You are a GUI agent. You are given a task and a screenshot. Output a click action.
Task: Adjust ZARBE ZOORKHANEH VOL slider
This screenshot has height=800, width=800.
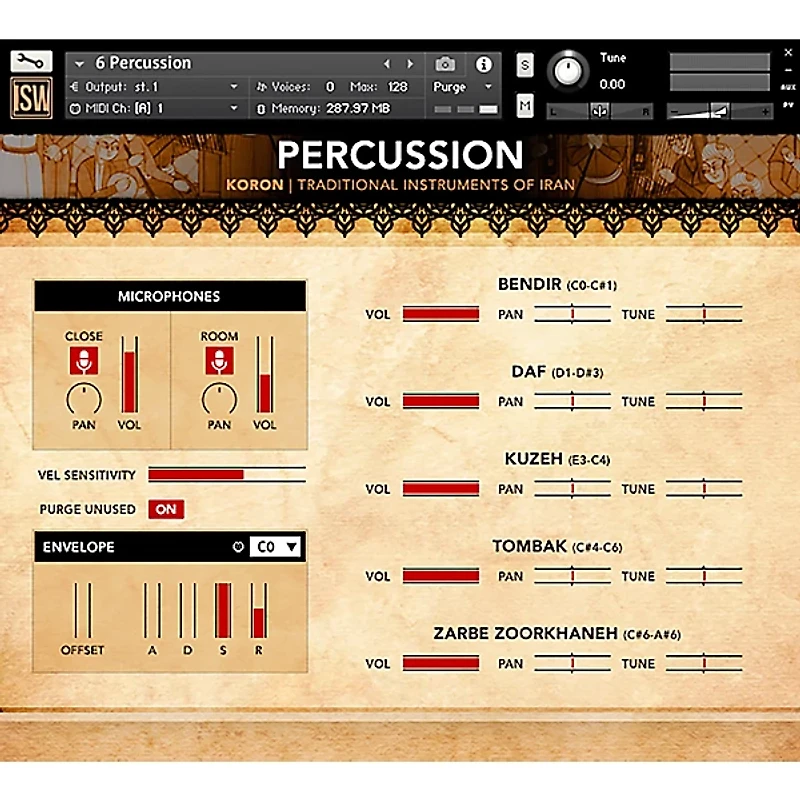coord(441,663)
